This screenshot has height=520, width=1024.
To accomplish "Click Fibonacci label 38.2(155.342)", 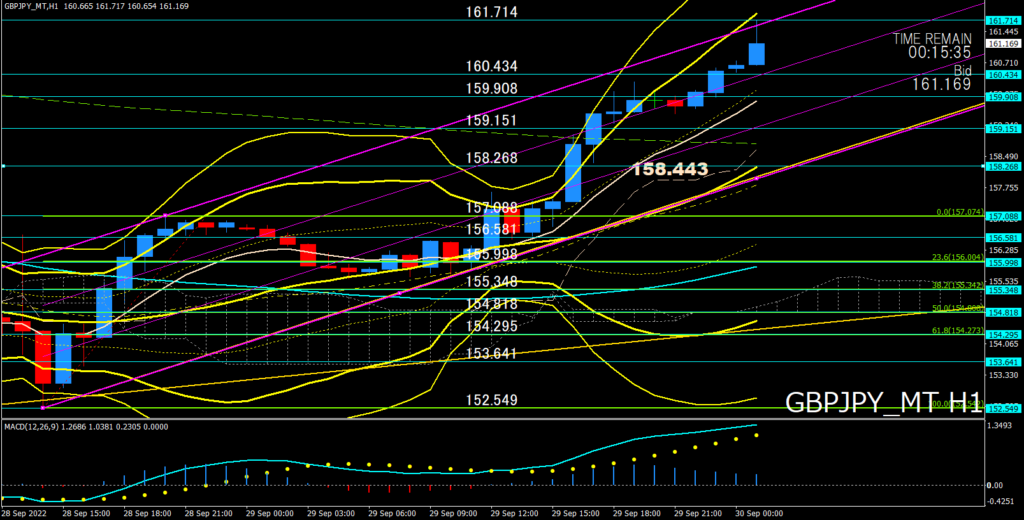I will pos(957,285).
